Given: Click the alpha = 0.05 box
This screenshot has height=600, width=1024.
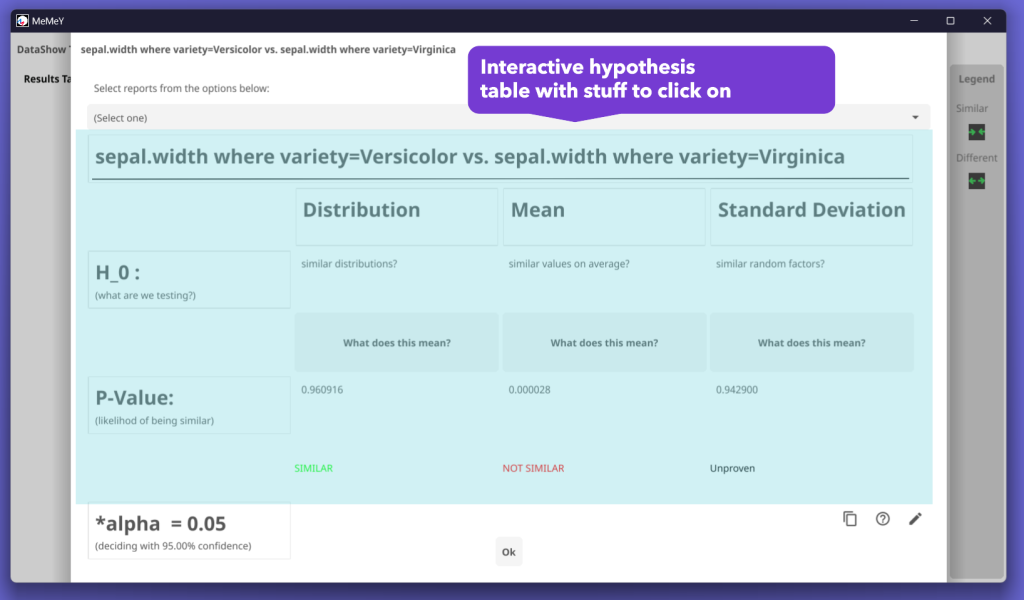Looking at the screenshot, I should 189,531.
